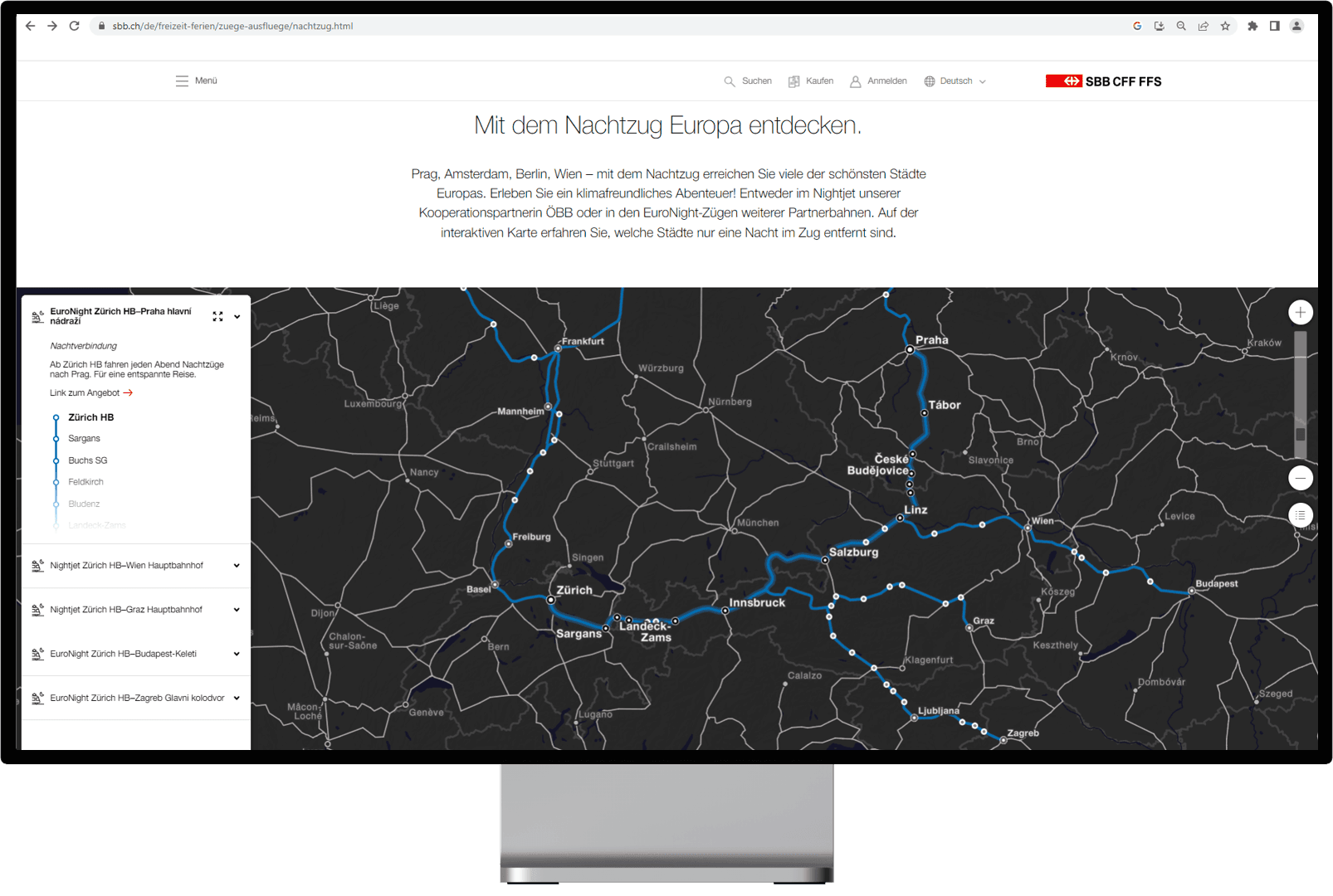
Task: Click the zoom magnifier icon in address bar
Action: (x=1181, y=26)
